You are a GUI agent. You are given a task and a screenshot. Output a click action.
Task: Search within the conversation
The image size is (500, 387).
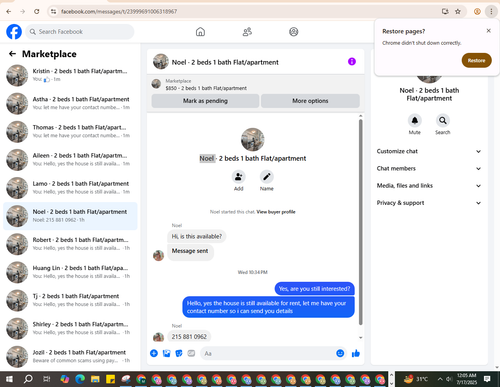tap(443, 120)
